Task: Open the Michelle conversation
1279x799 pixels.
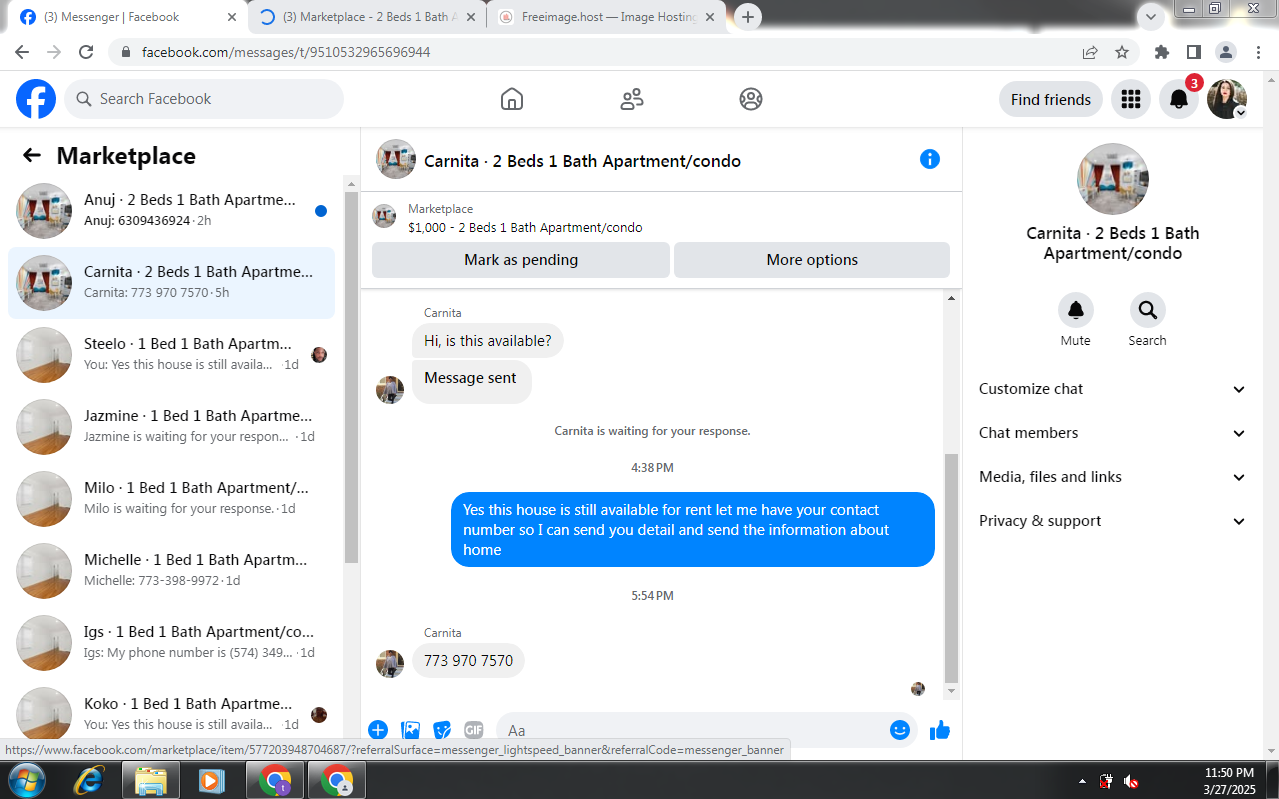Action: click(172, 571)
